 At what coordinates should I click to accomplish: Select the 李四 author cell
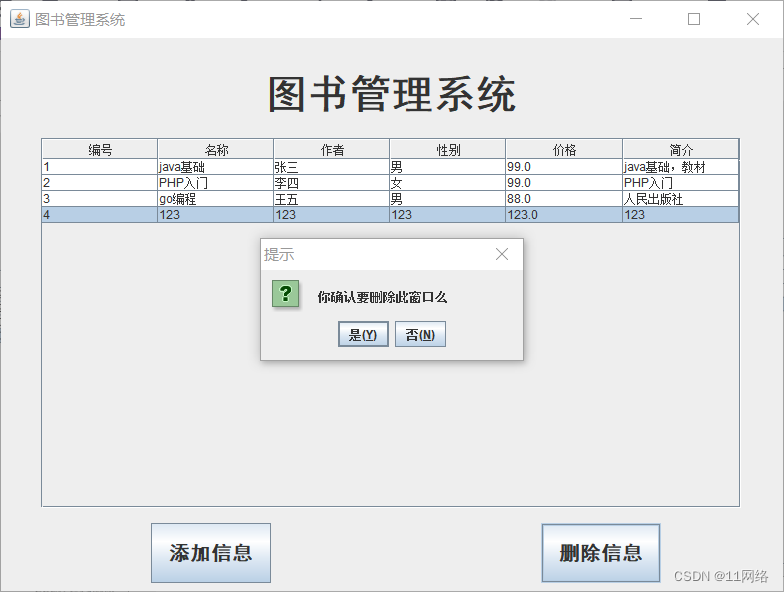[x=332, y=182]
